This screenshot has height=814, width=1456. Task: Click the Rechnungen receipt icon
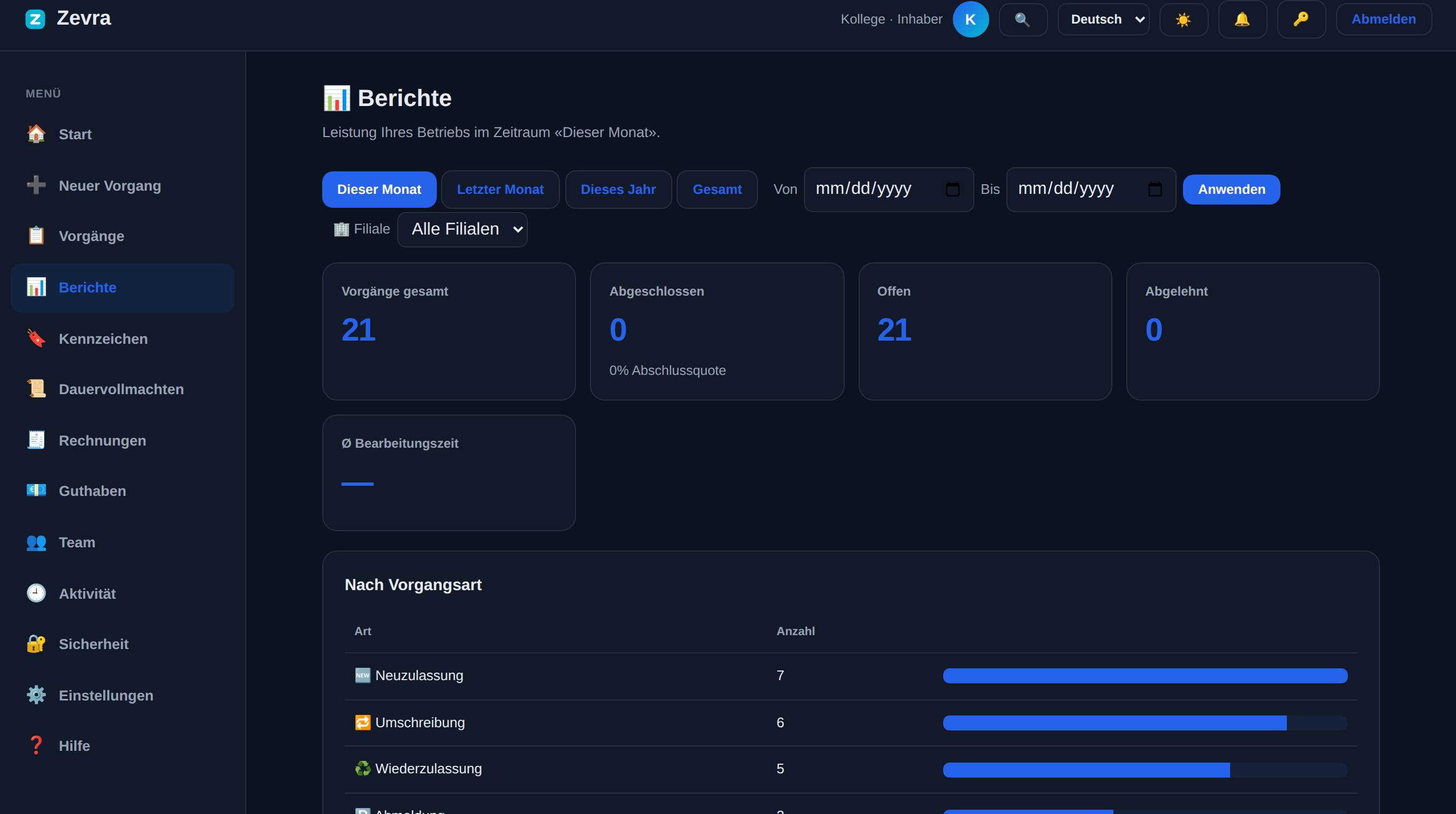[36, 440]
